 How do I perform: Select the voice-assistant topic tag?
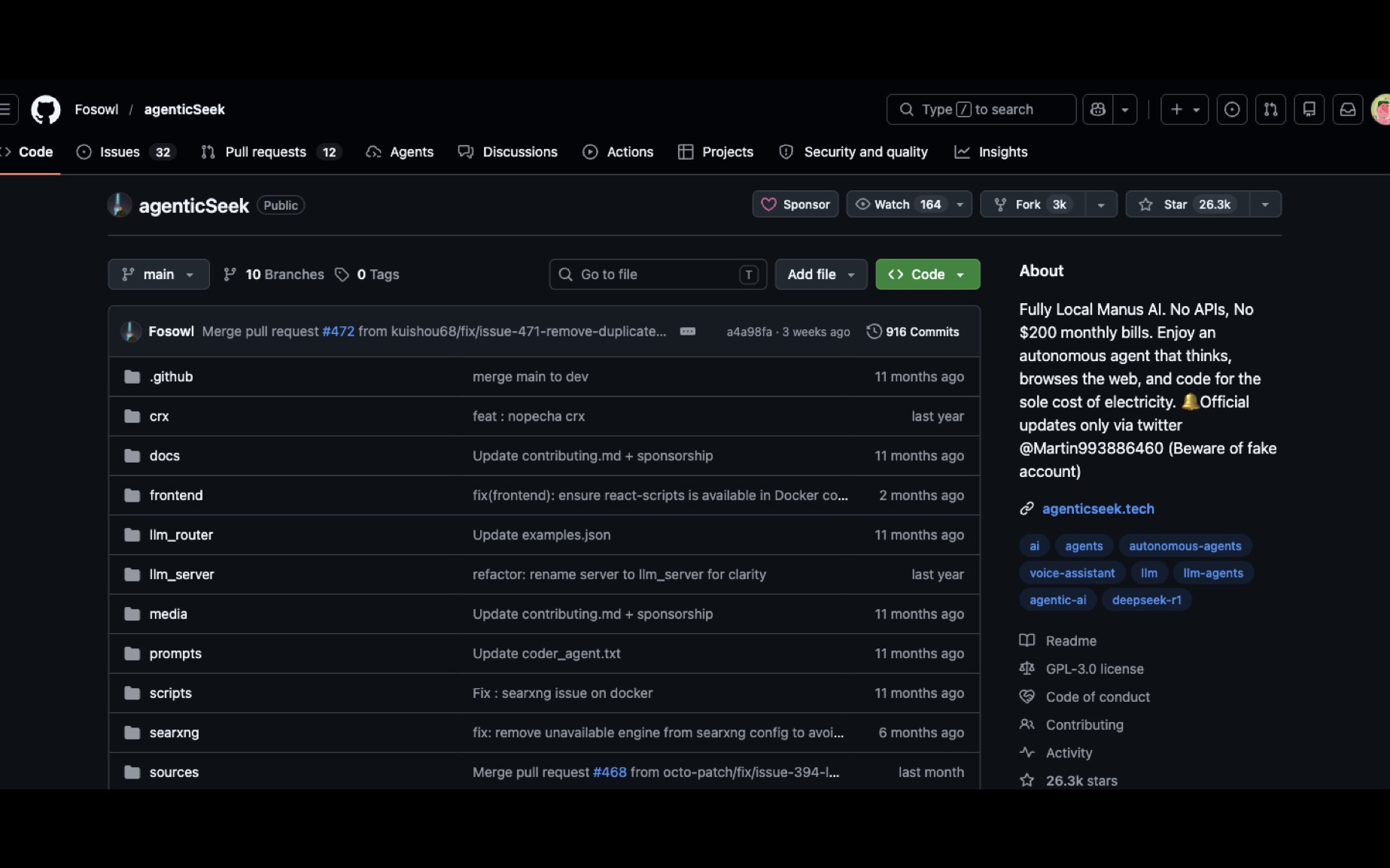[1072, 573]
